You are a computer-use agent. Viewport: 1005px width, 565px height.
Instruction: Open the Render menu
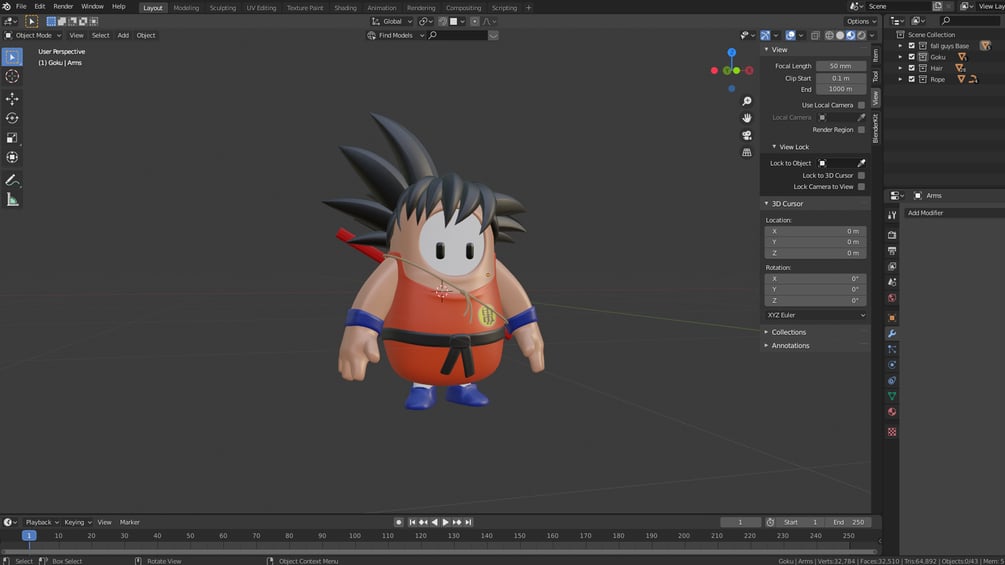coord(63,6)
